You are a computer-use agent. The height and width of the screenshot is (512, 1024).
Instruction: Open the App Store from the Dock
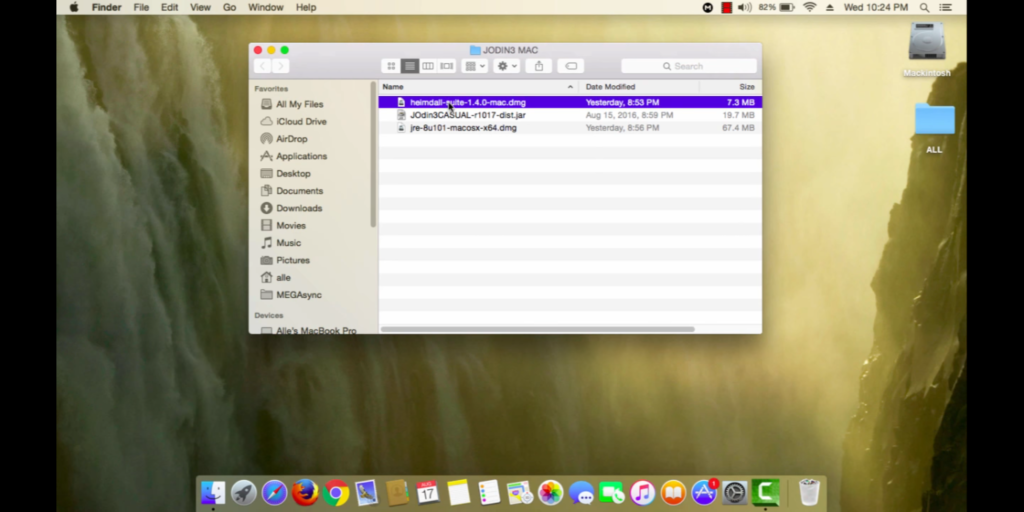[x=704, y=492]
